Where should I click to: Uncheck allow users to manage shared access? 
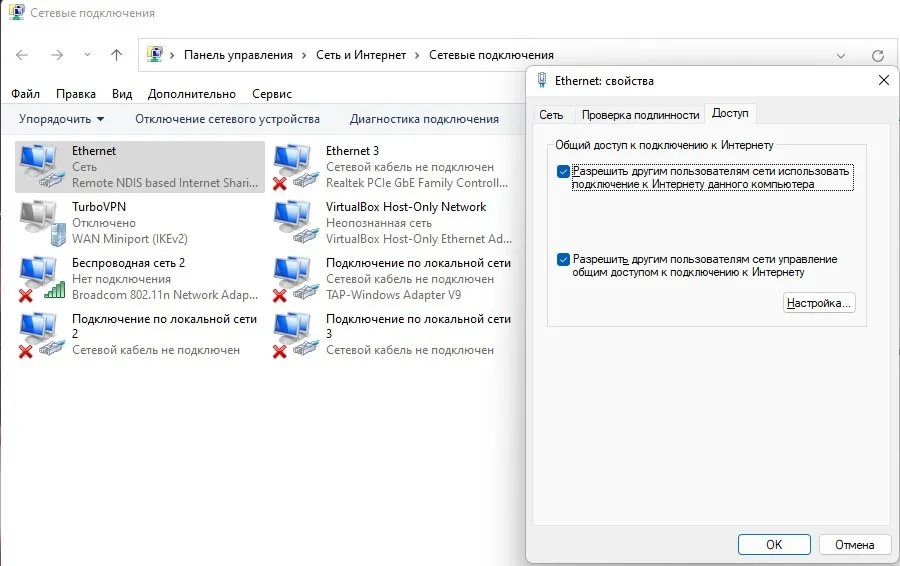(563, 259)
